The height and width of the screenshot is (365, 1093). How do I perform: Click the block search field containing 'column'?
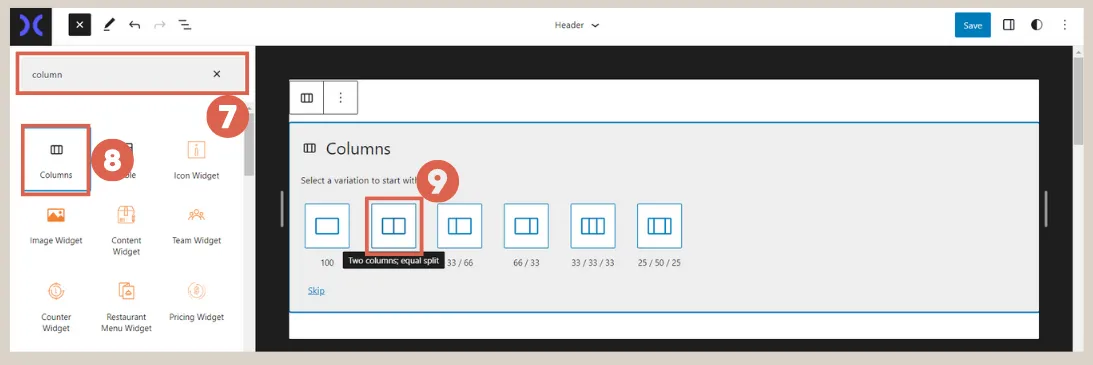point(132,74)
